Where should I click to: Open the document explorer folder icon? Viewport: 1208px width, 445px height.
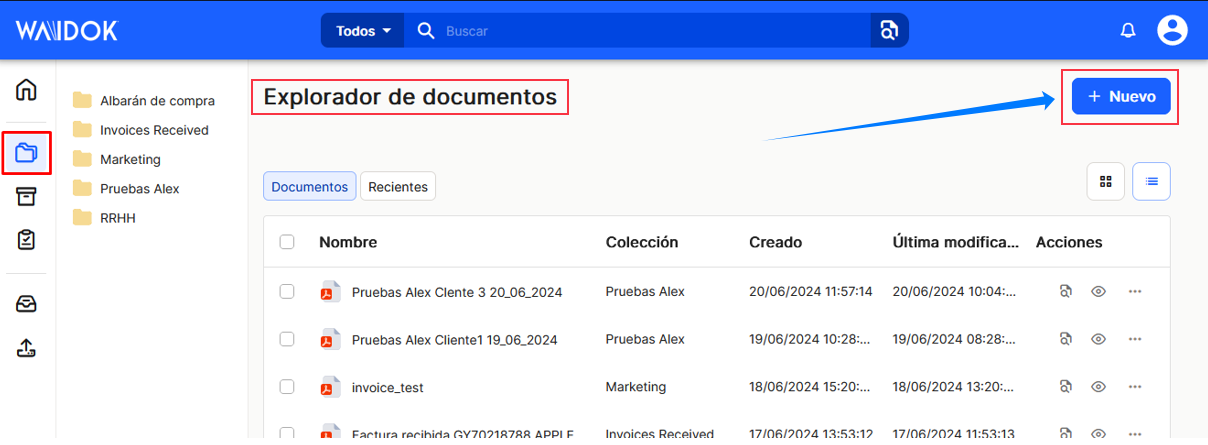pyautogui.click(x=26, y=153)
